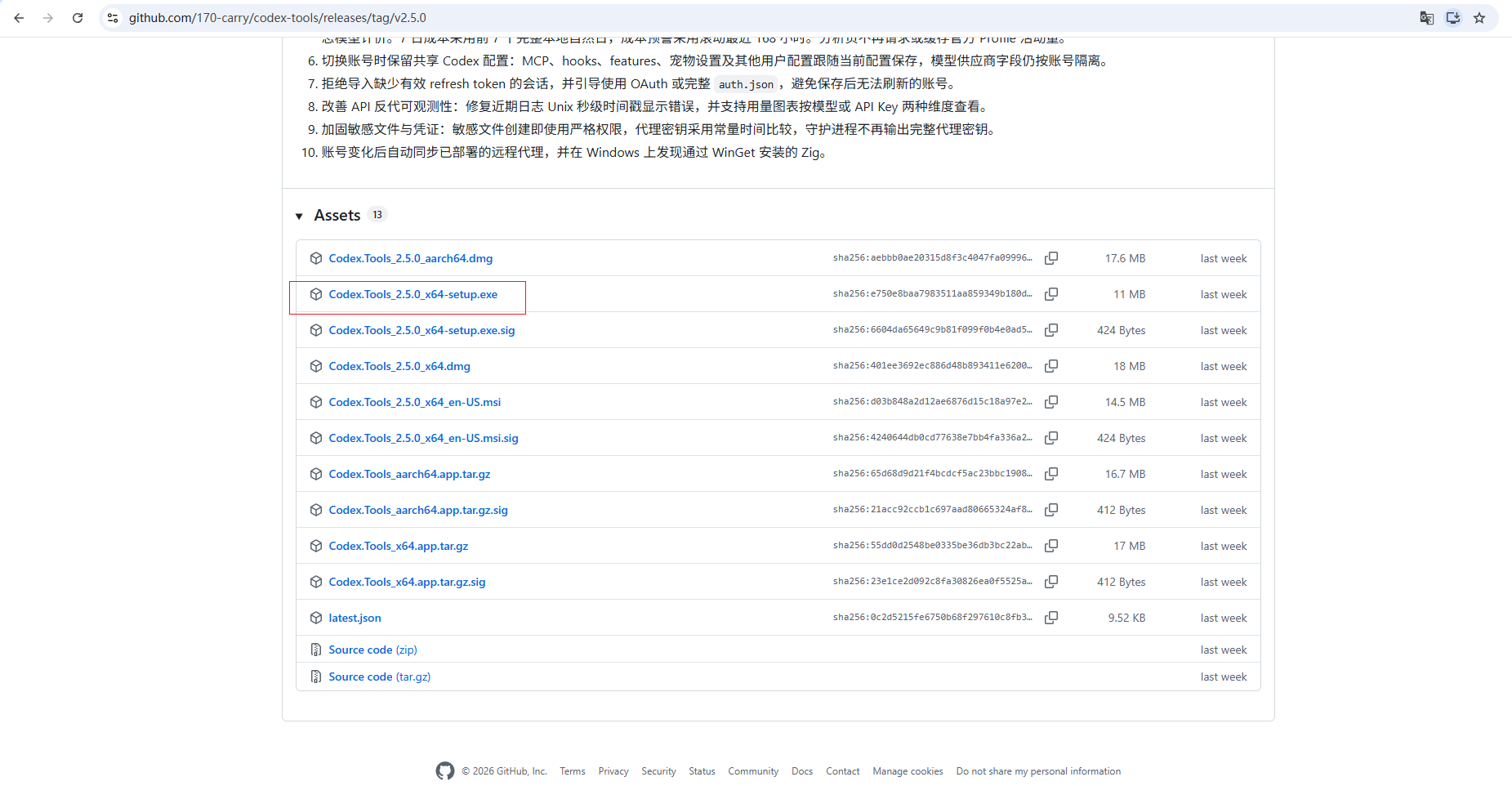The width and height of the screenshot is (1512, 786).
Task: Open the Privacy footer link
Action: coord(613,771)
